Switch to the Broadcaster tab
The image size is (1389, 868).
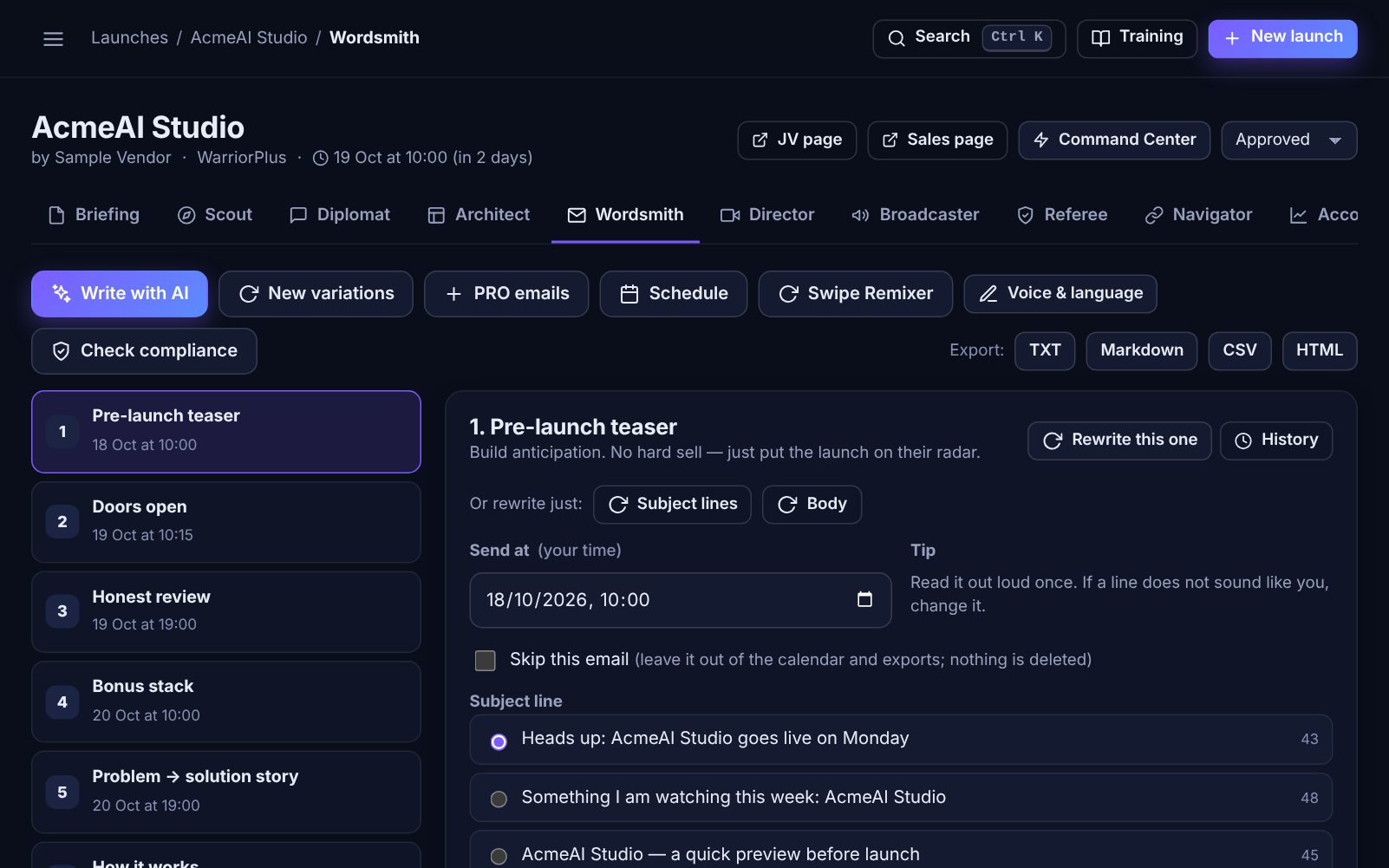point(915,215)
